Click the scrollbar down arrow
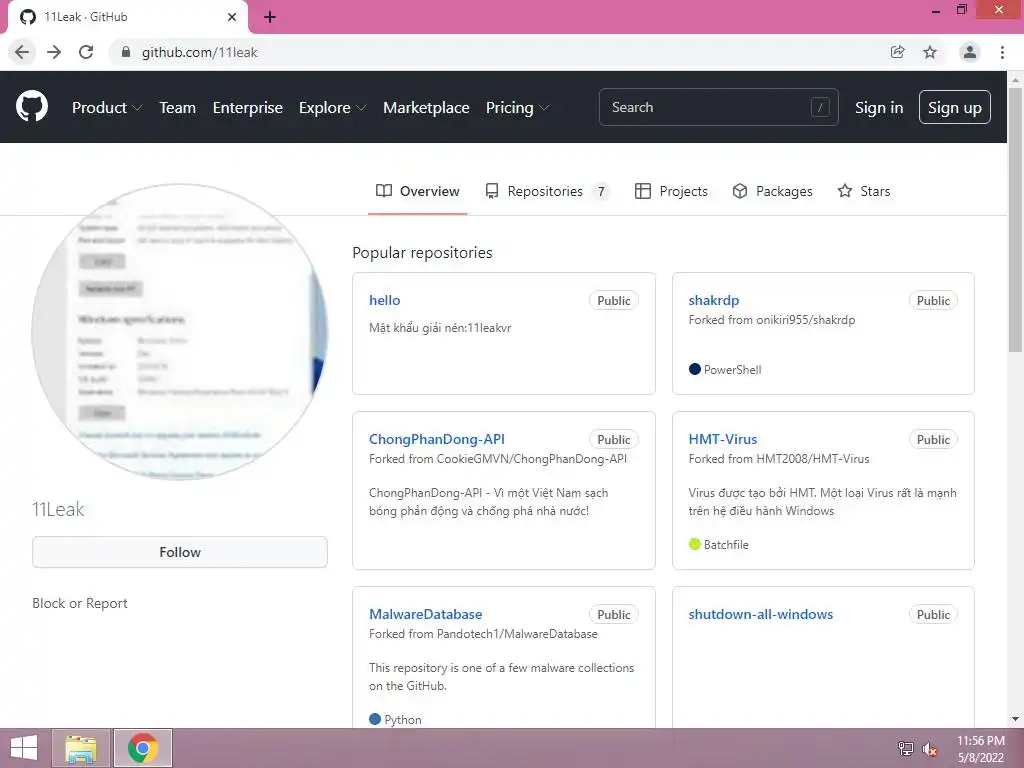The image size is (1024, 768). tap(1015, 719)
